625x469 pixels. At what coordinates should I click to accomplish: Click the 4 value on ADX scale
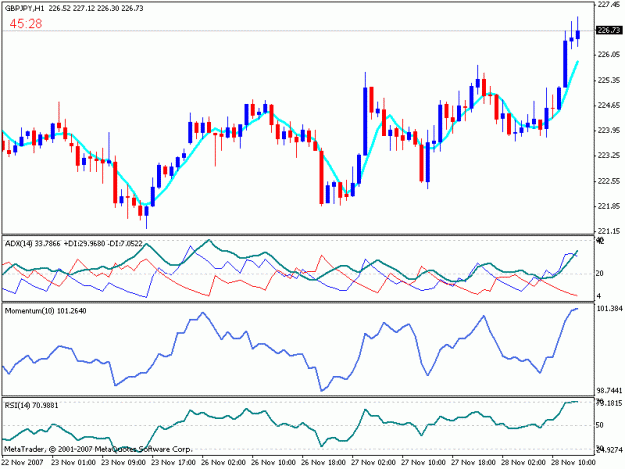pos(598,296)
